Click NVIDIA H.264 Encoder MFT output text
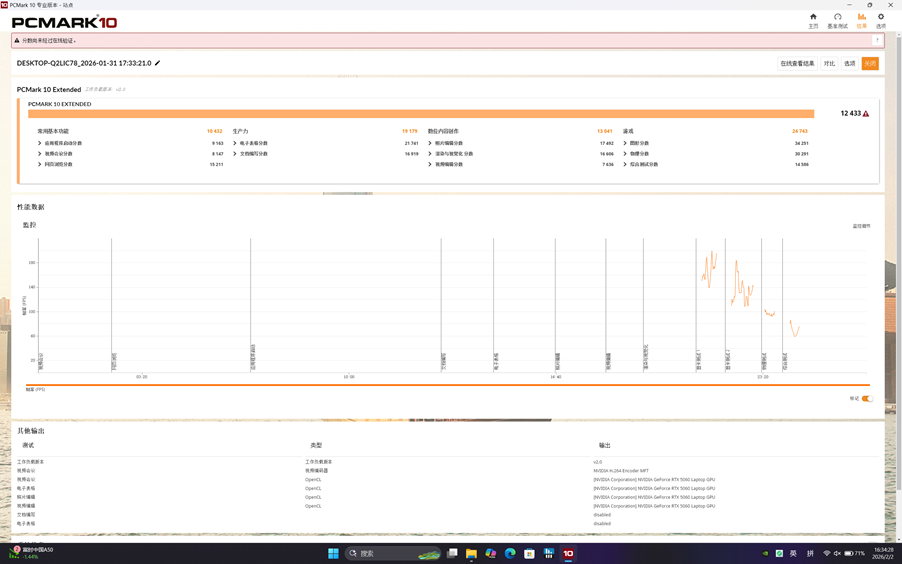902x564 pixels. click(621, 471)
